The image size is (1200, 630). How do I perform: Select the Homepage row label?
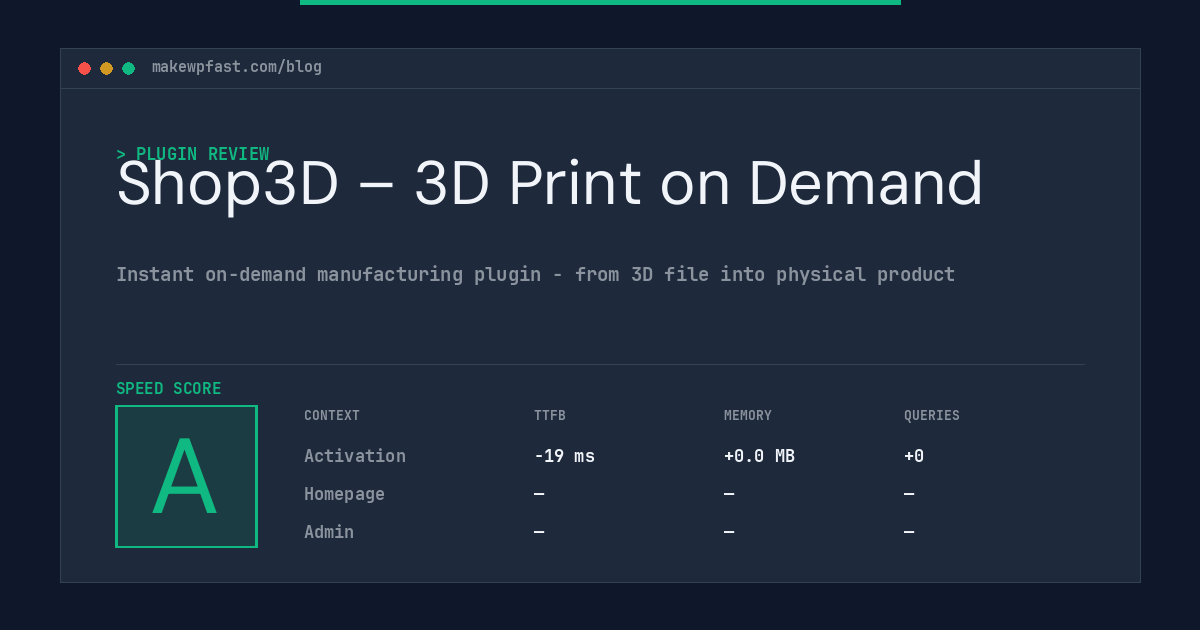[x=344, y=494]
